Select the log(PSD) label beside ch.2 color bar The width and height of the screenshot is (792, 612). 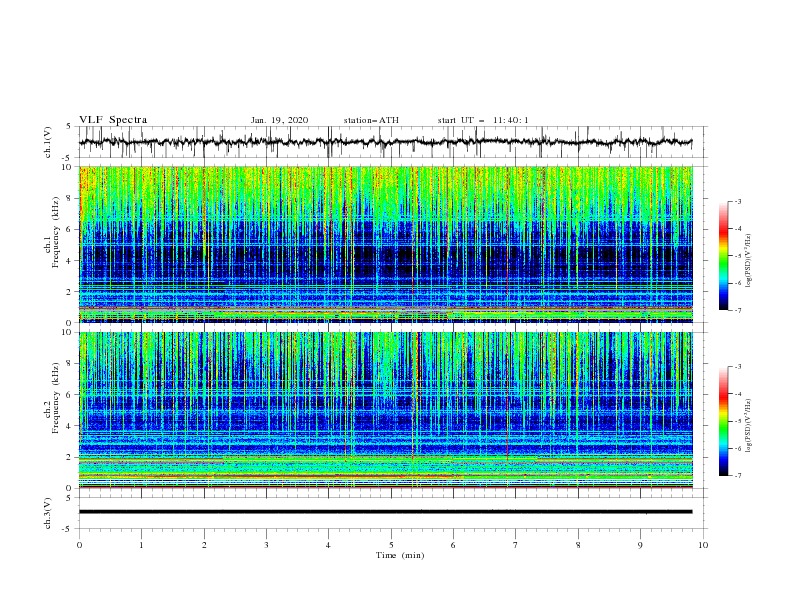point(749,426)
